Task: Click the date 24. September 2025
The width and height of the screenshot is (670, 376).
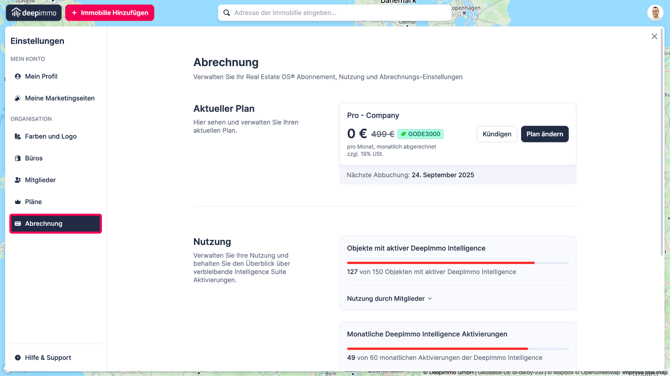Action: 443,175
